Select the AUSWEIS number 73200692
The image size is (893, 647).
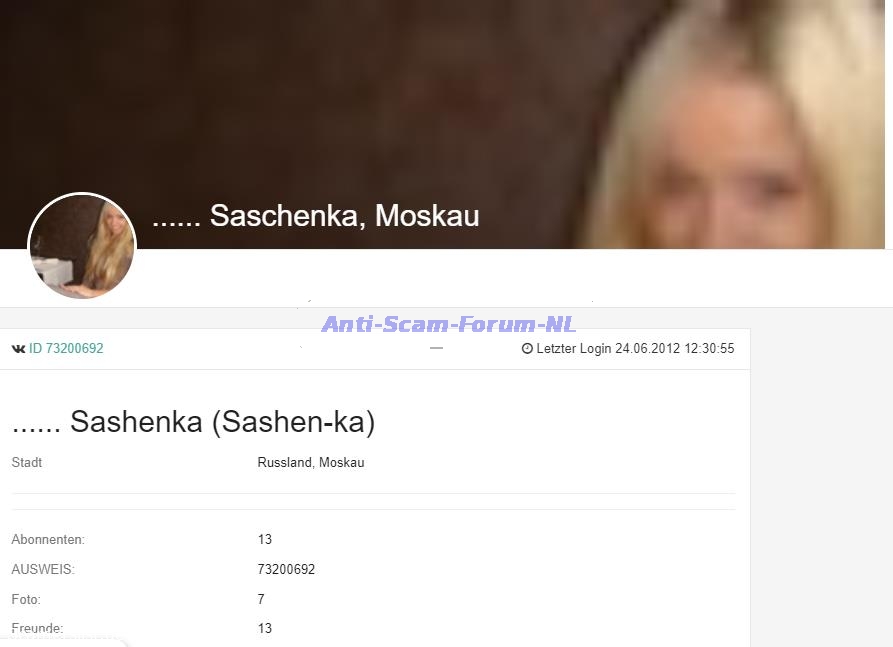coord(286,570)
